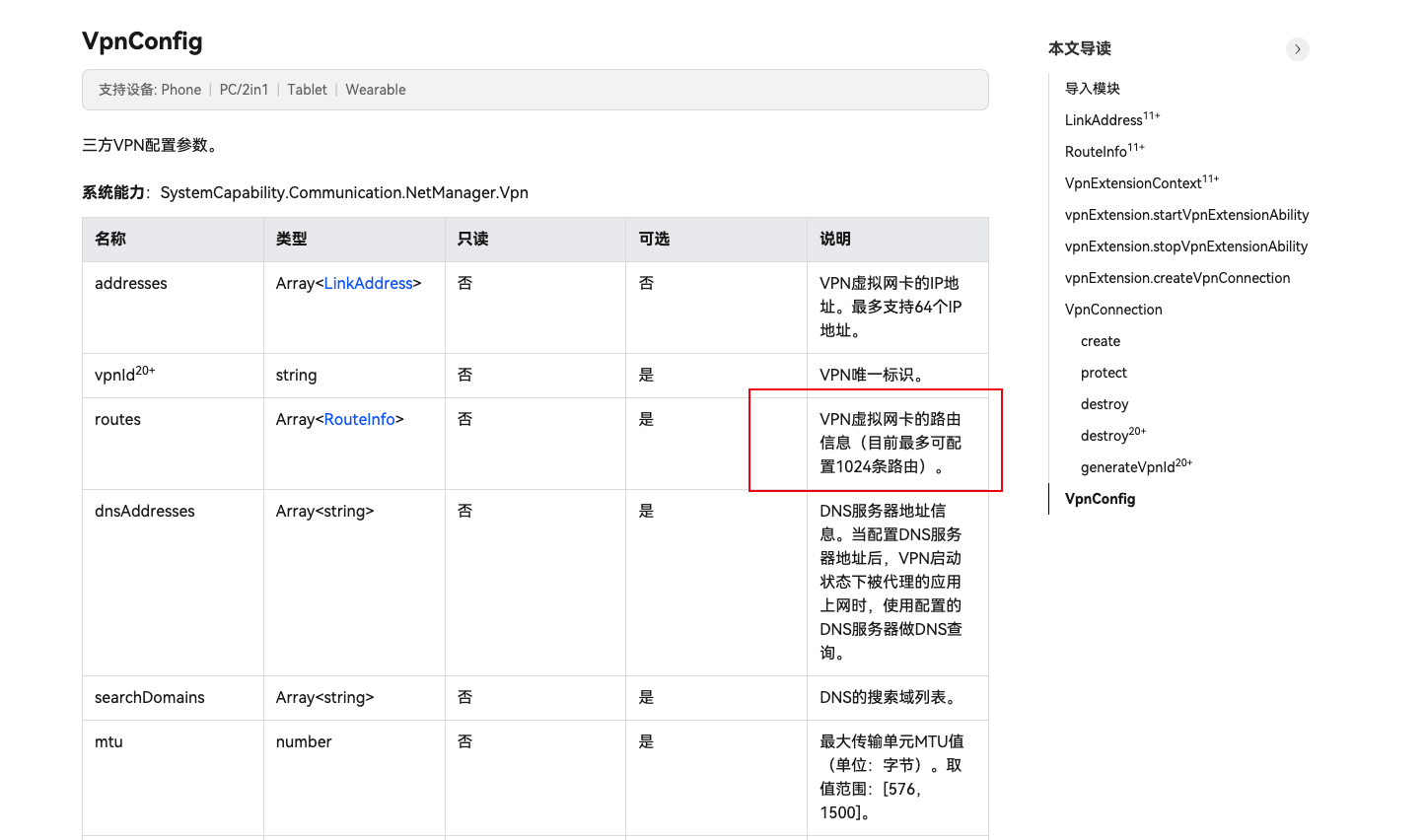The image size is (1426, 840).
Task: Click the VpnConfig page heading
Action: click(142, 40)
